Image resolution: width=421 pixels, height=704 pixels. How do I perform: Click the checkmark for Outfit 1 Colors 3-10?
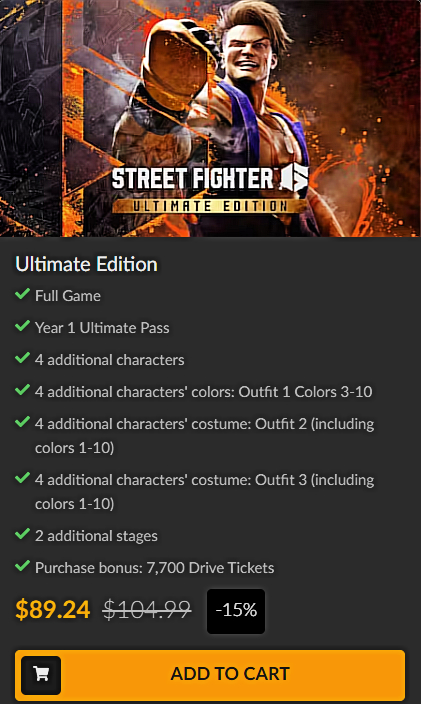click(x=22, y=390)
